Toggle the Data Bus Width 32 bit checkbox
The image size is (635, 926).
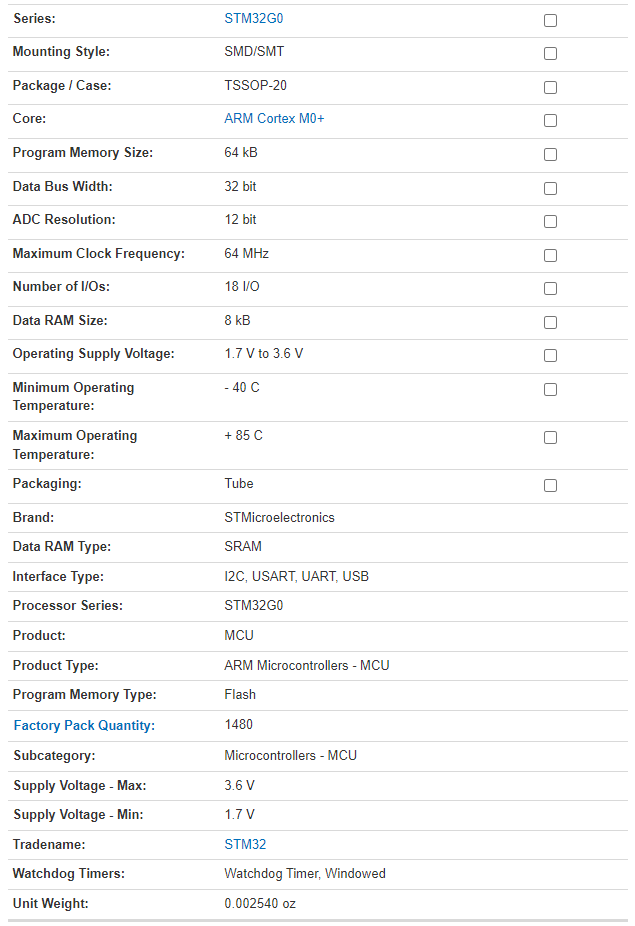tap(550, 188)
